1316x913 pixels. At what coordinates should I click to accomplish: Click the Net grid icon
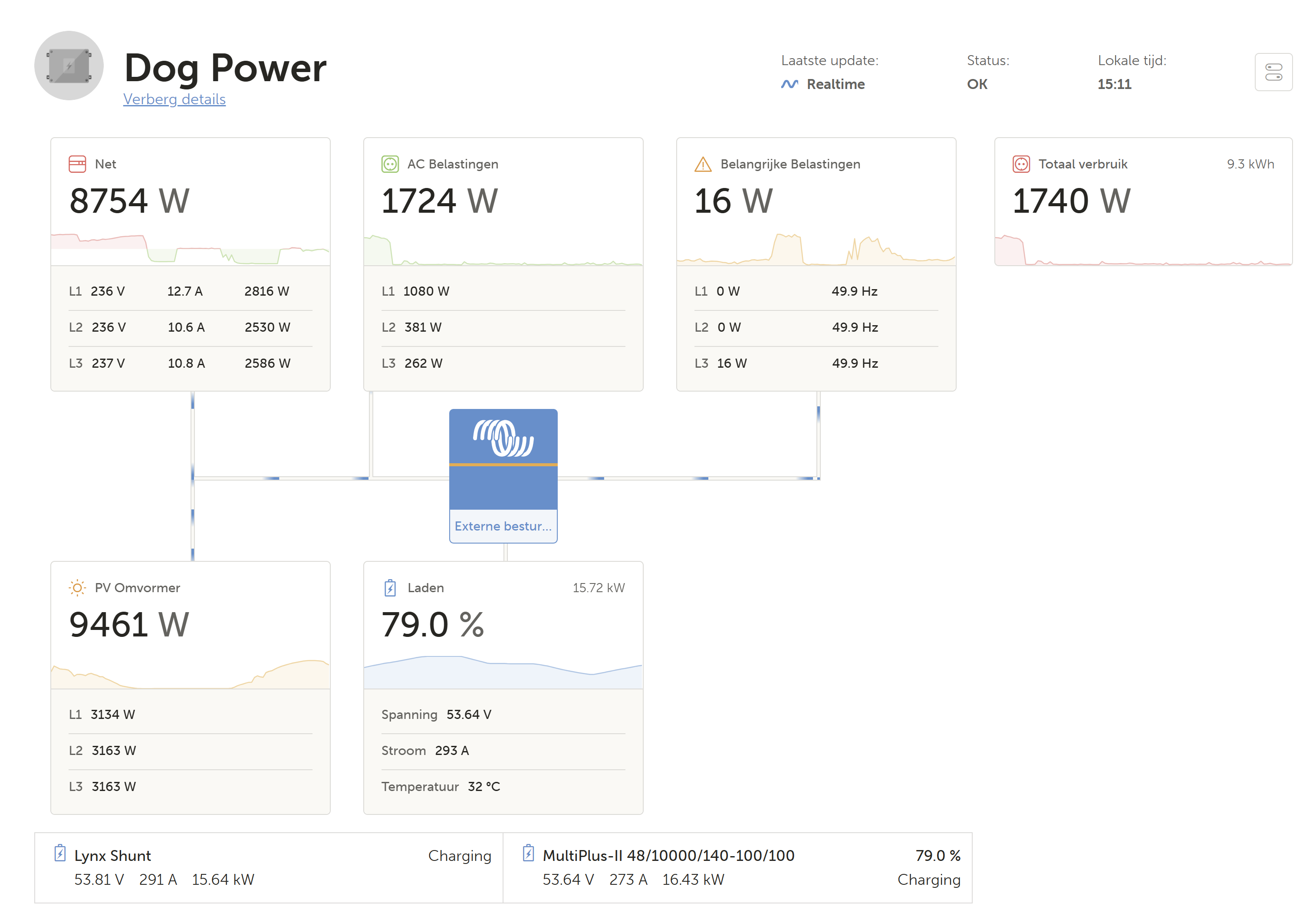pyautogui.click(x=77, y=164)
